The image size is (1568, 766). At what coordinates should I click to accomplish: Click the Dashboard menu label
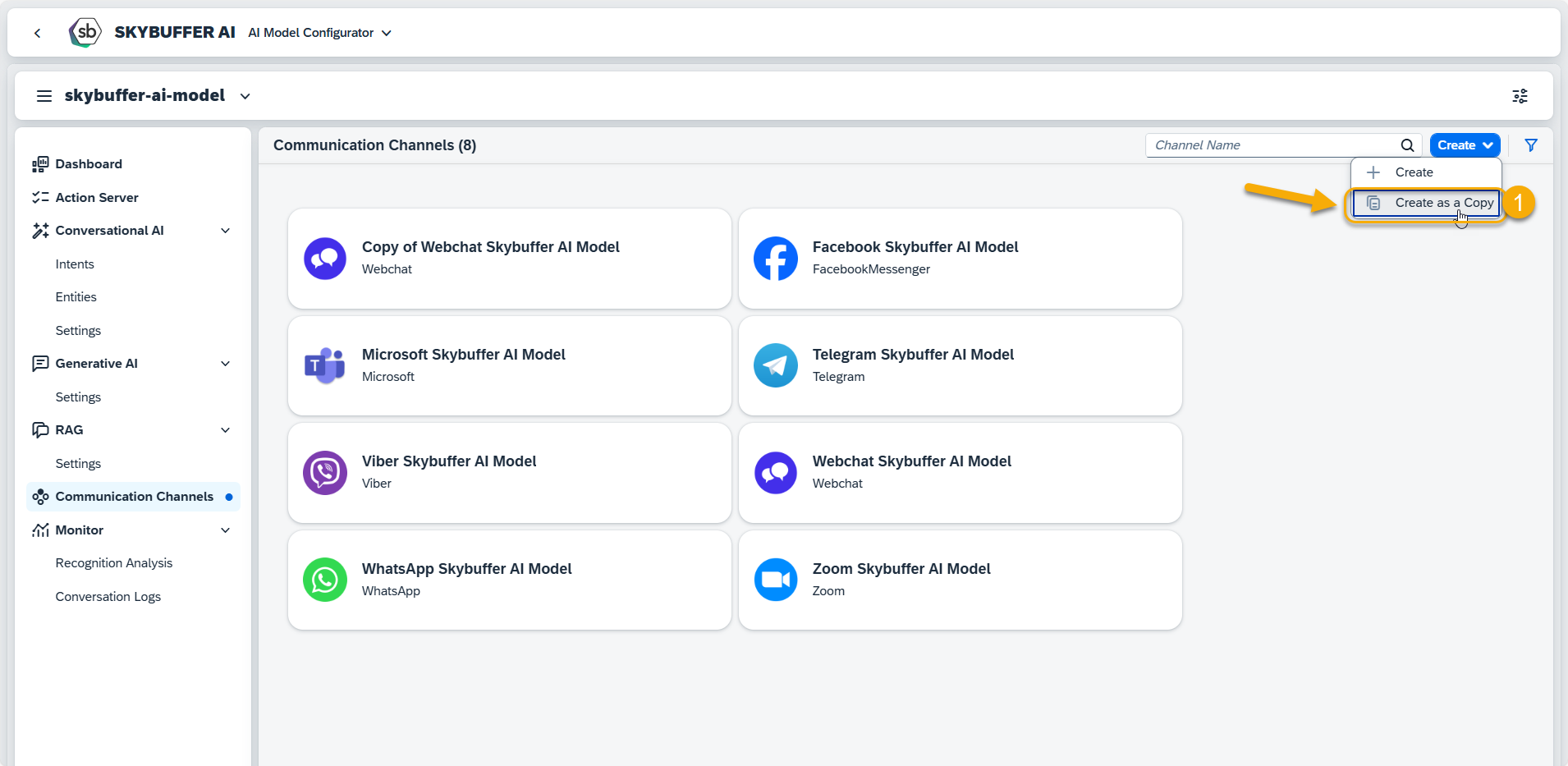(89, 164)
